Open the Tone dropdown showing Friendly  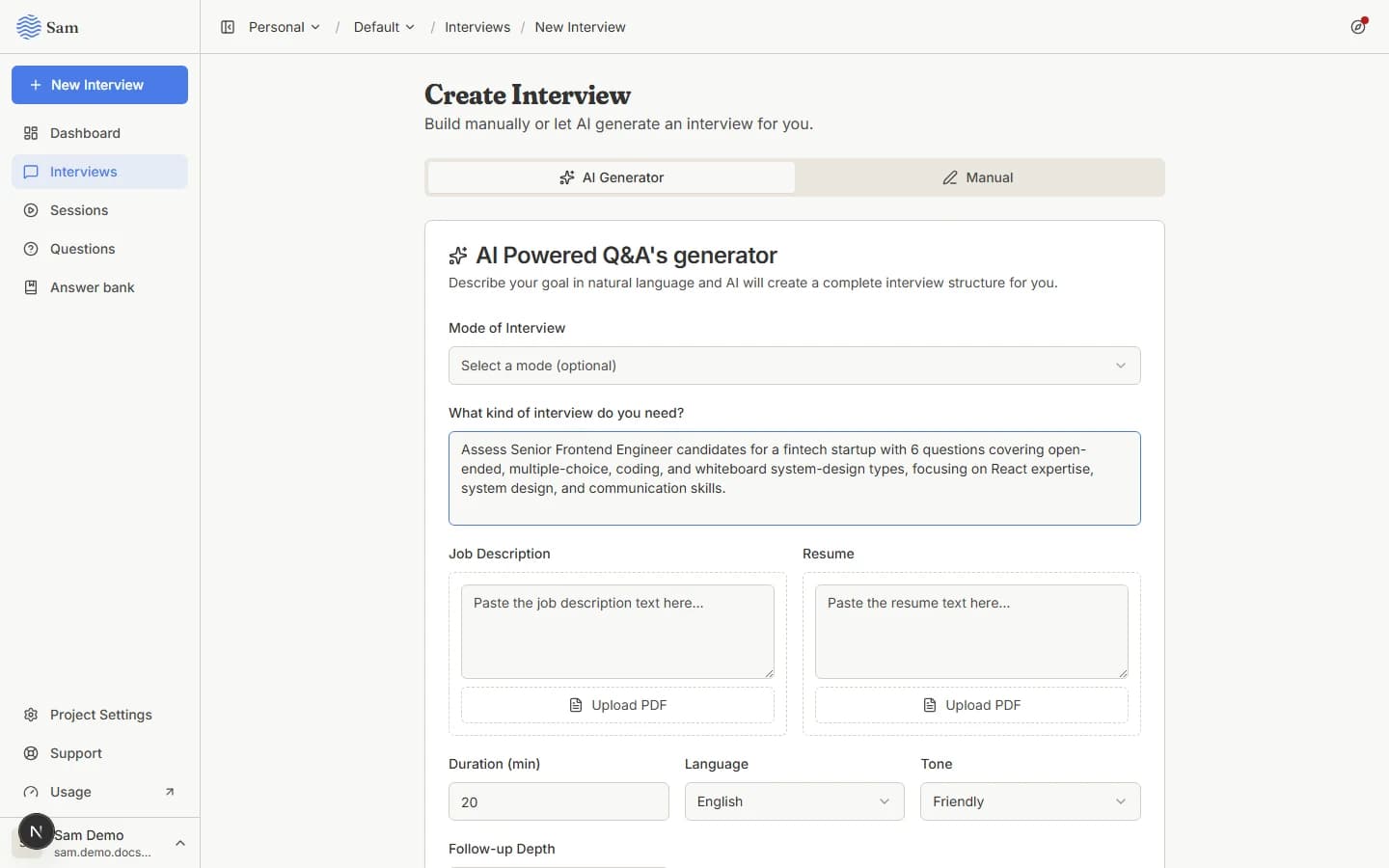point(1030,801)
